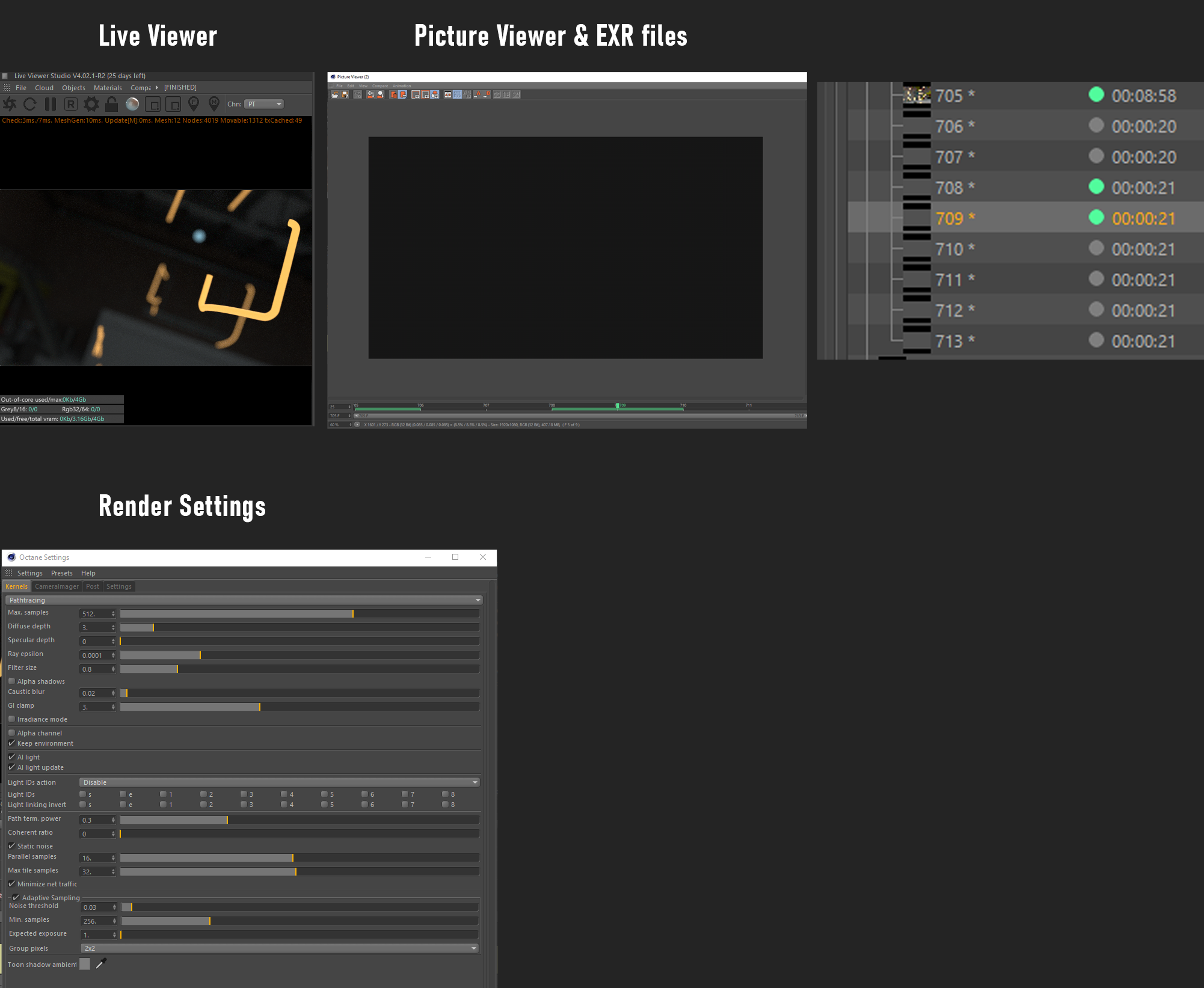The width and height of the screenshot is (1204, 988).
Task: Open the Materials menu in Live Viewer
Action: click(108, 88)
